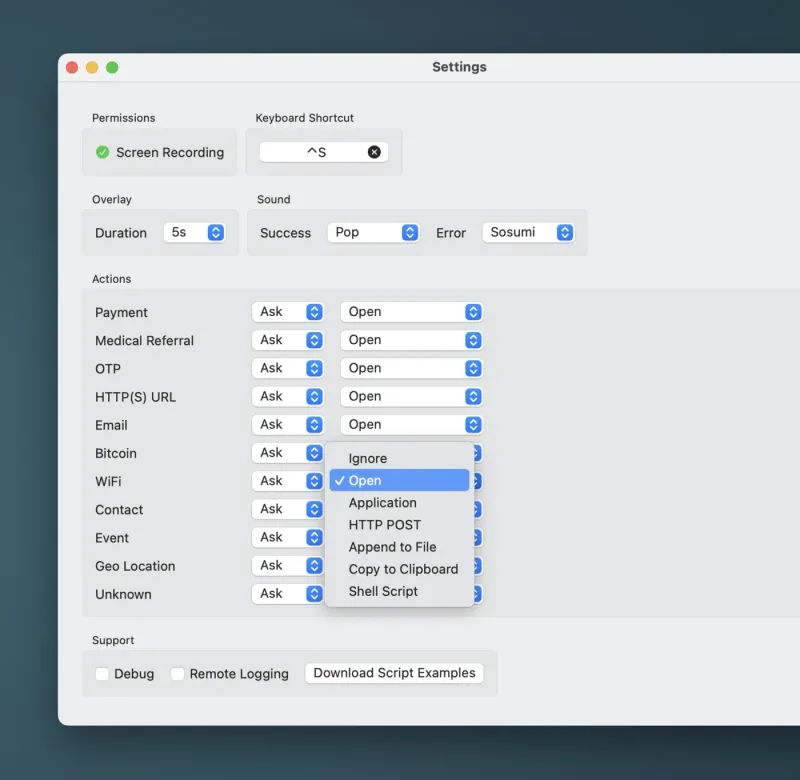Enable the Remote Logging checkbox

(178, 674)
